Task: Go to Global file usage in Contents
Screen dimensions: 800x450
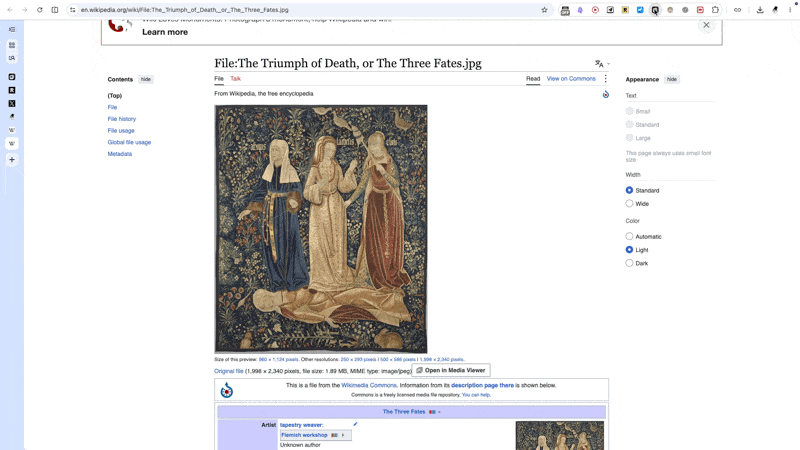Action: click(129, 142)
